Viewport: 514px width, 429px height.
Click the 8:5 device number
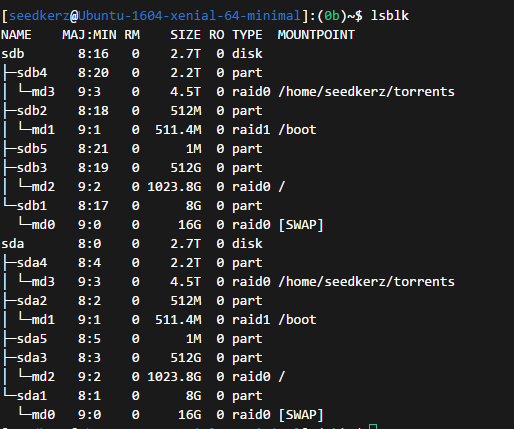click(x=89, y=339)
